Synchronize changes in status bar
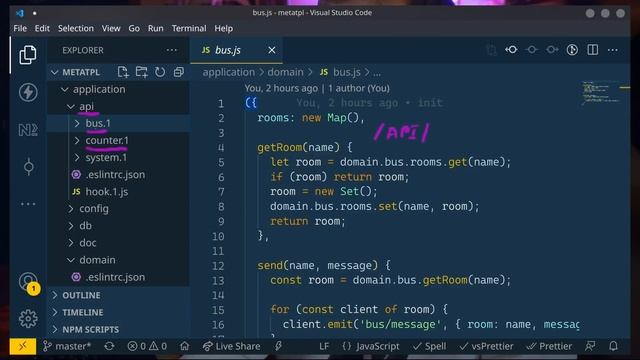This screenshot has height=360, width=640. pyautogui.click(x=109, y=346)
